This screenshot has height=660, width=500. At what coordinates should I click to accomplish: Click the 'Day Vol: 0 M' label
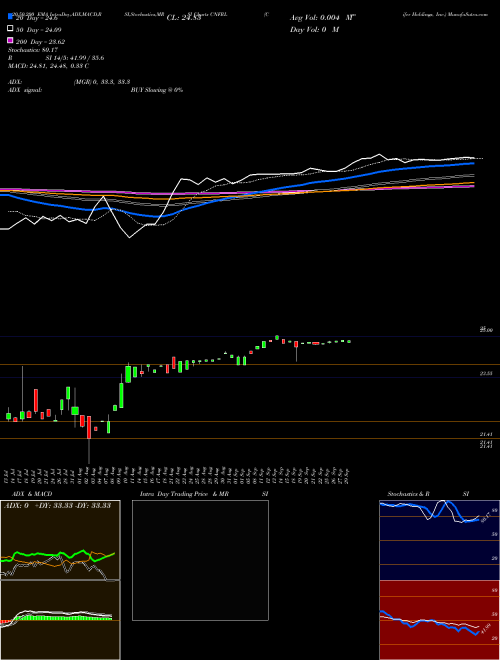tap(315, 29)
